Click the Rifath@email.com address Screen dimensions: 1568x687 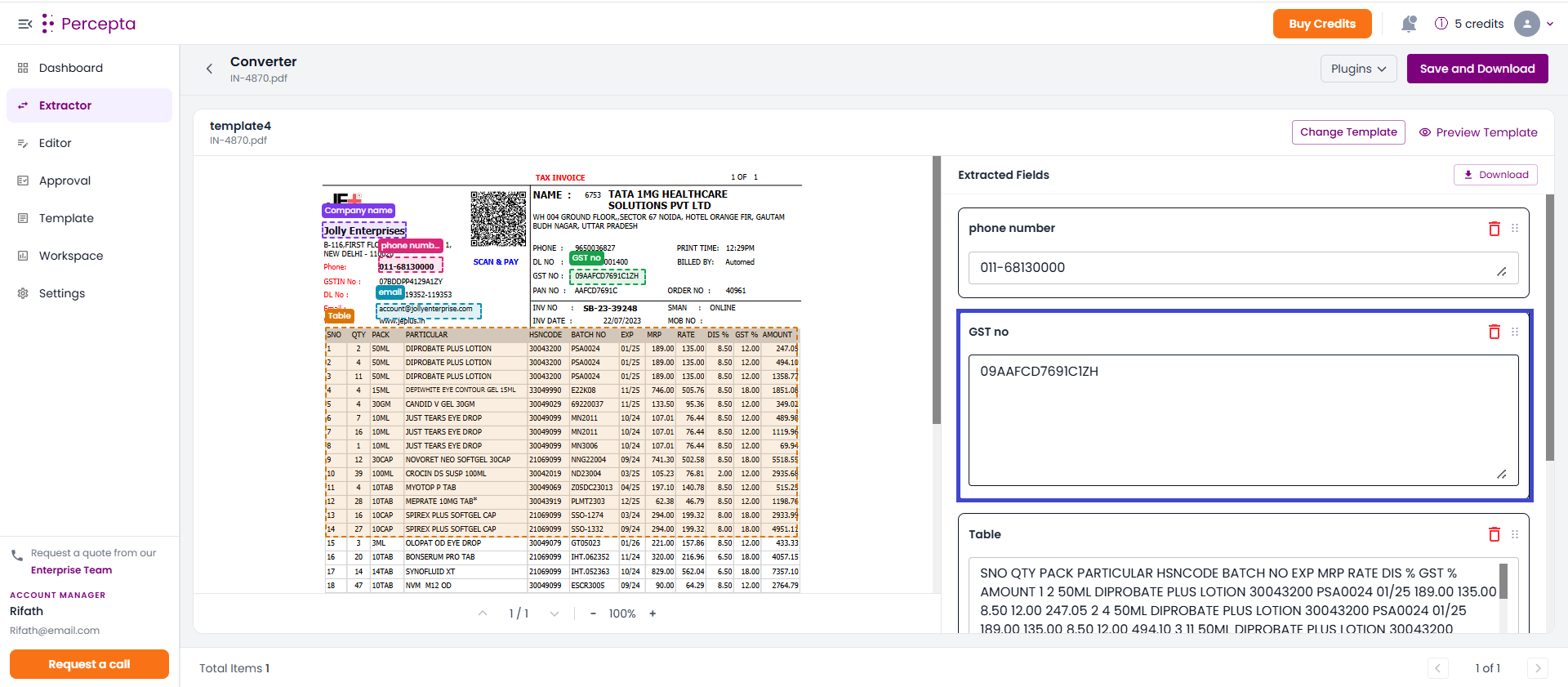coord(55,631)
